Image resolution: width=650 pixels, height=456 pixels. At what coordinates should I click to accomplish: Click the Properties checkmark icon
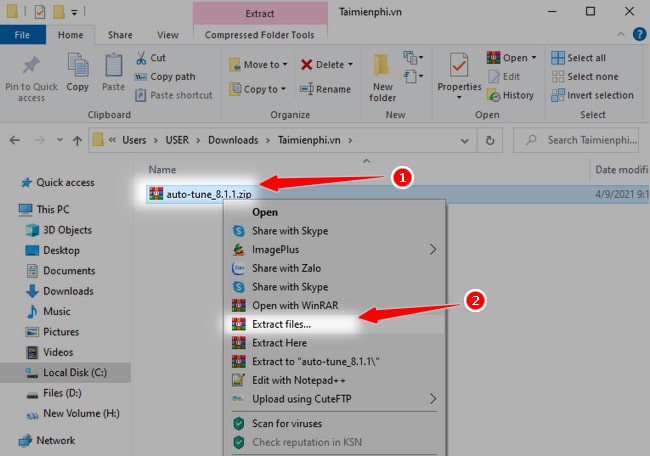459,65
